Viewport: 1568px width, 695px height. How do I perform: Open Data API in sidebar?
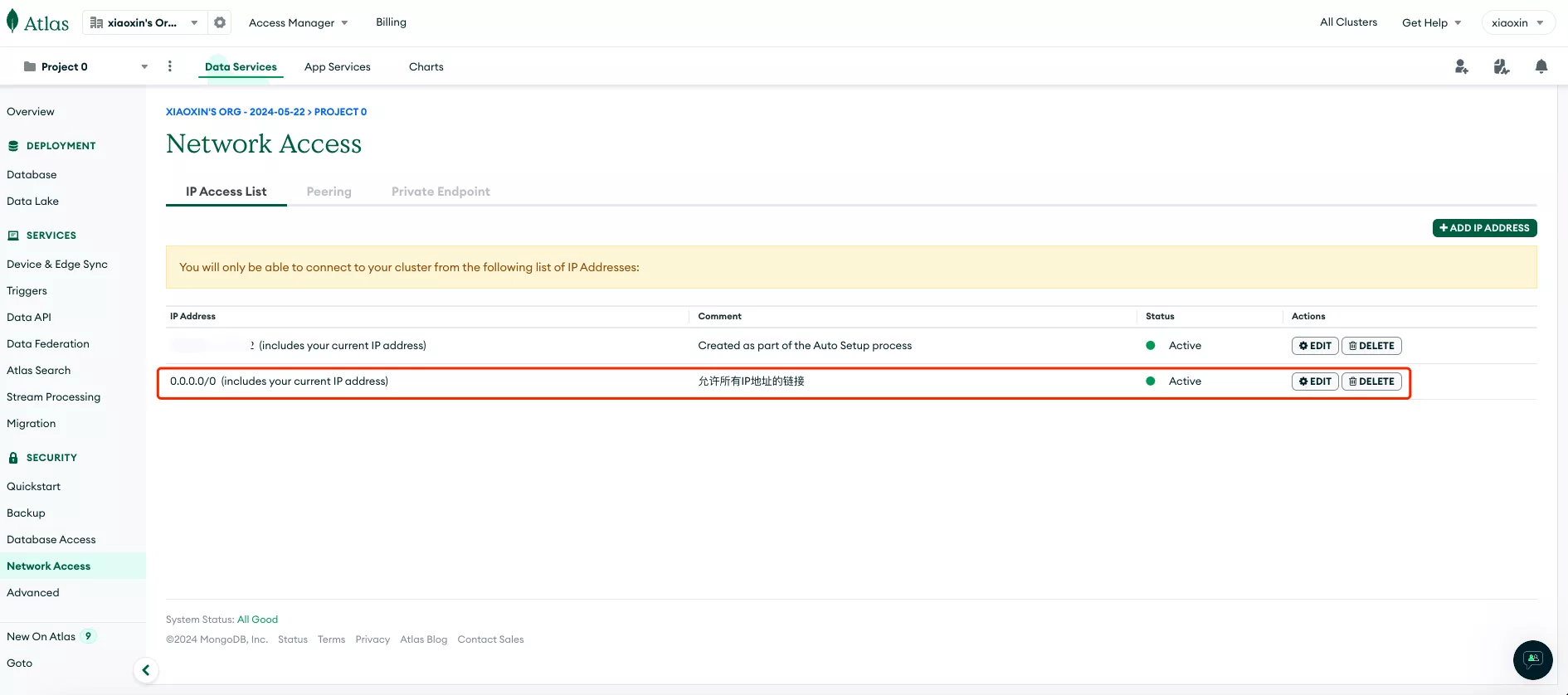pyautogui.click(x=29, y=318)
